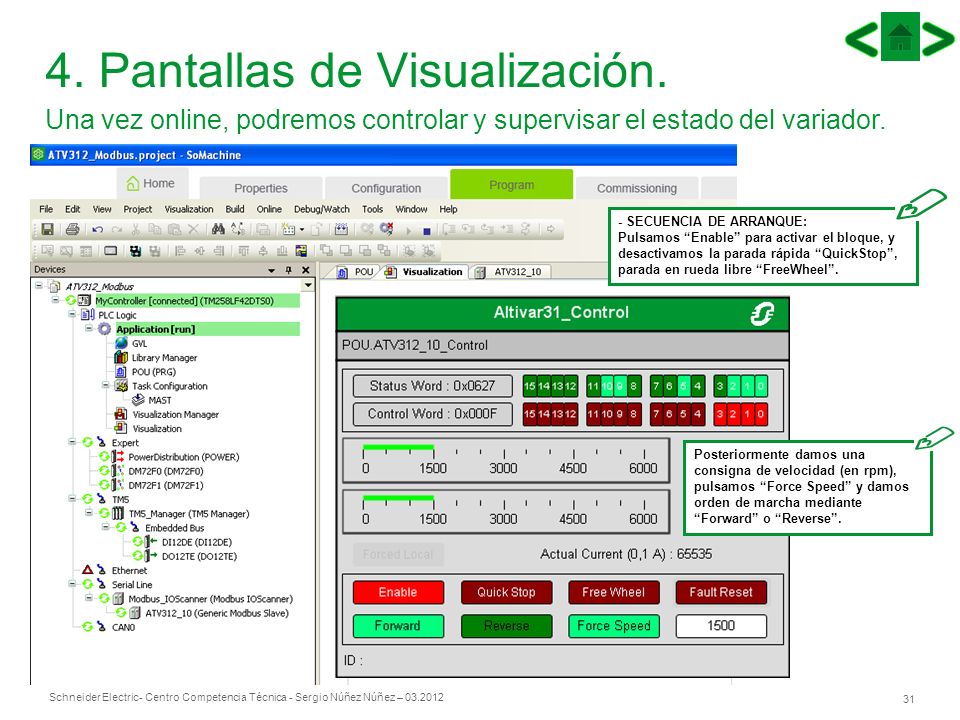
Task: Click the Copy icon in the toolbar
Action: click(x=154, y=229)
